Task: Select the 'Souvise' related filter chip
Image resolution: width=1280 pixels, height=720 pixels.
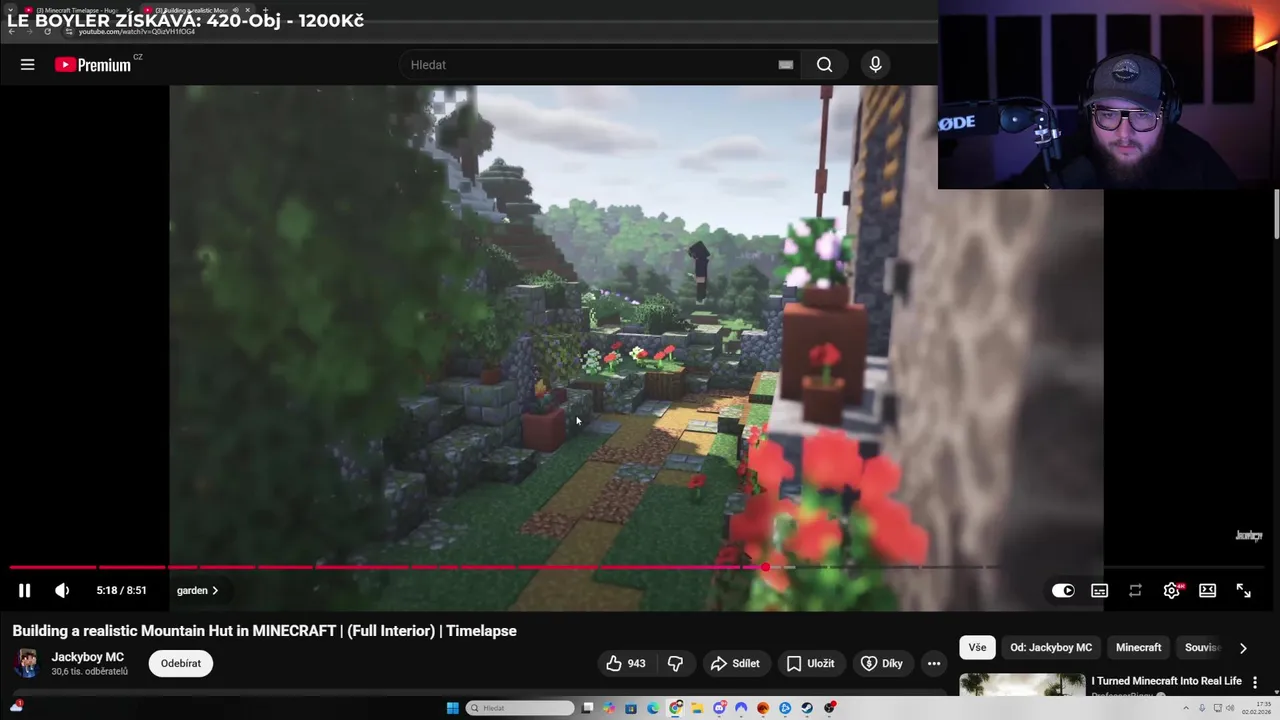Action: pos(1202,648)
